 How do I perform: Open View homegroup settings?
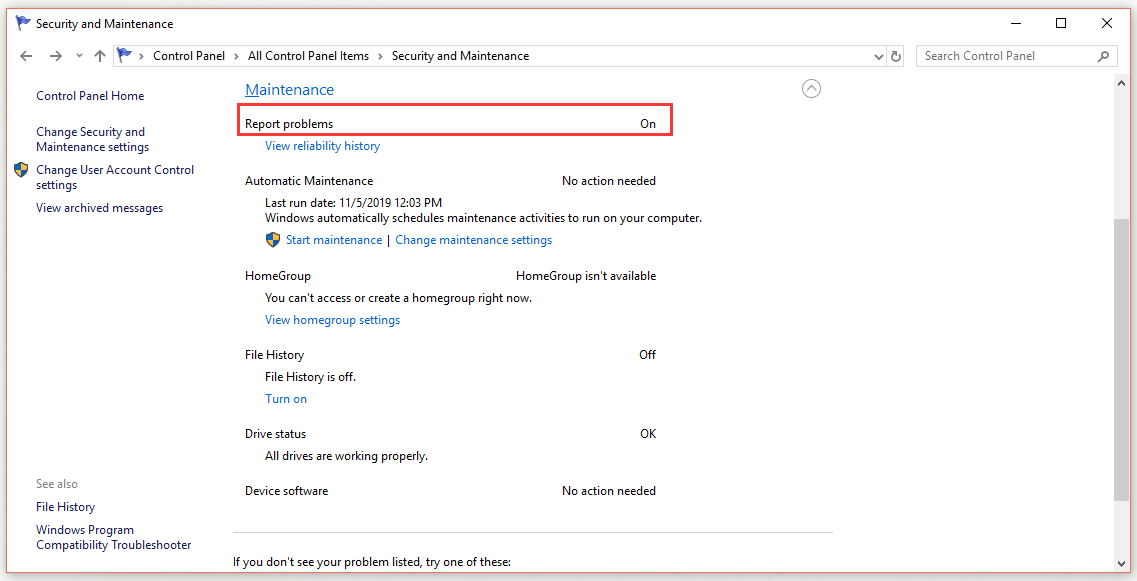333,320
